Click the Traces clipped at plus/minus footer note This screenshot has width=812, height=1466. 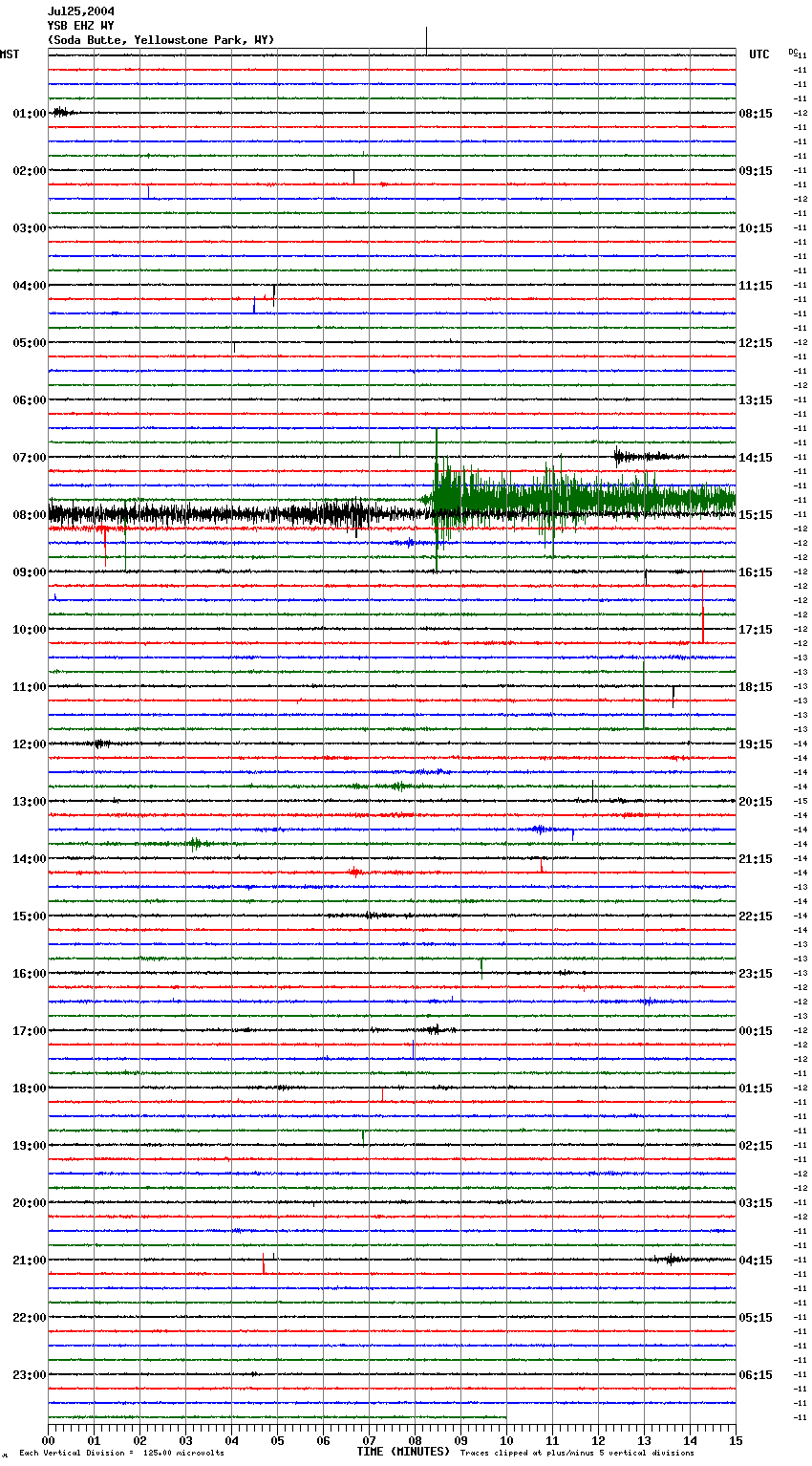point(577,1454)
